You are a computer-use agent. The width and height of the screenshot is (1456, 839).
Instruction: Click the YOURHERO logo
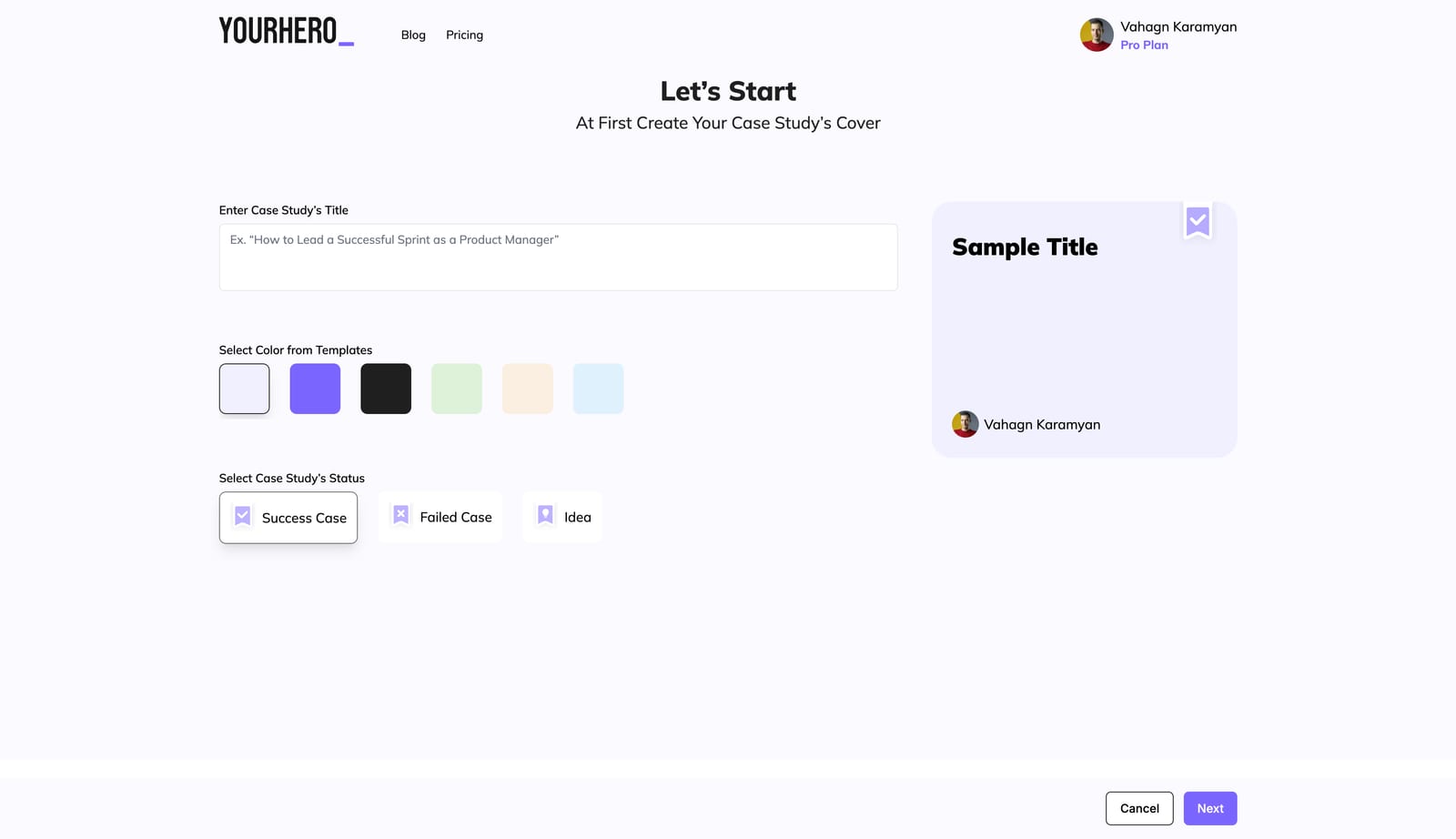click(287, 31)
